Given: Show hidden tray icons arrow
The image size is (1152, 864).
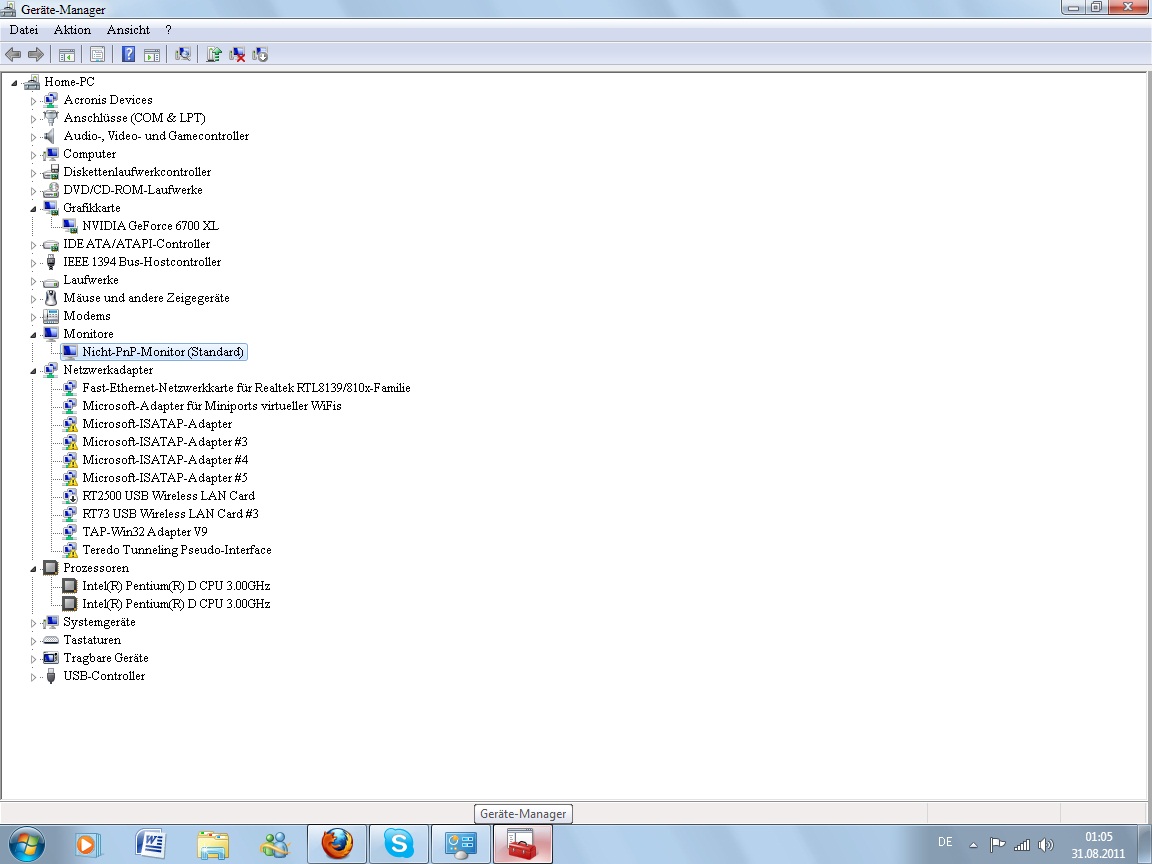Looking at the screenshot, I should 973,846.
